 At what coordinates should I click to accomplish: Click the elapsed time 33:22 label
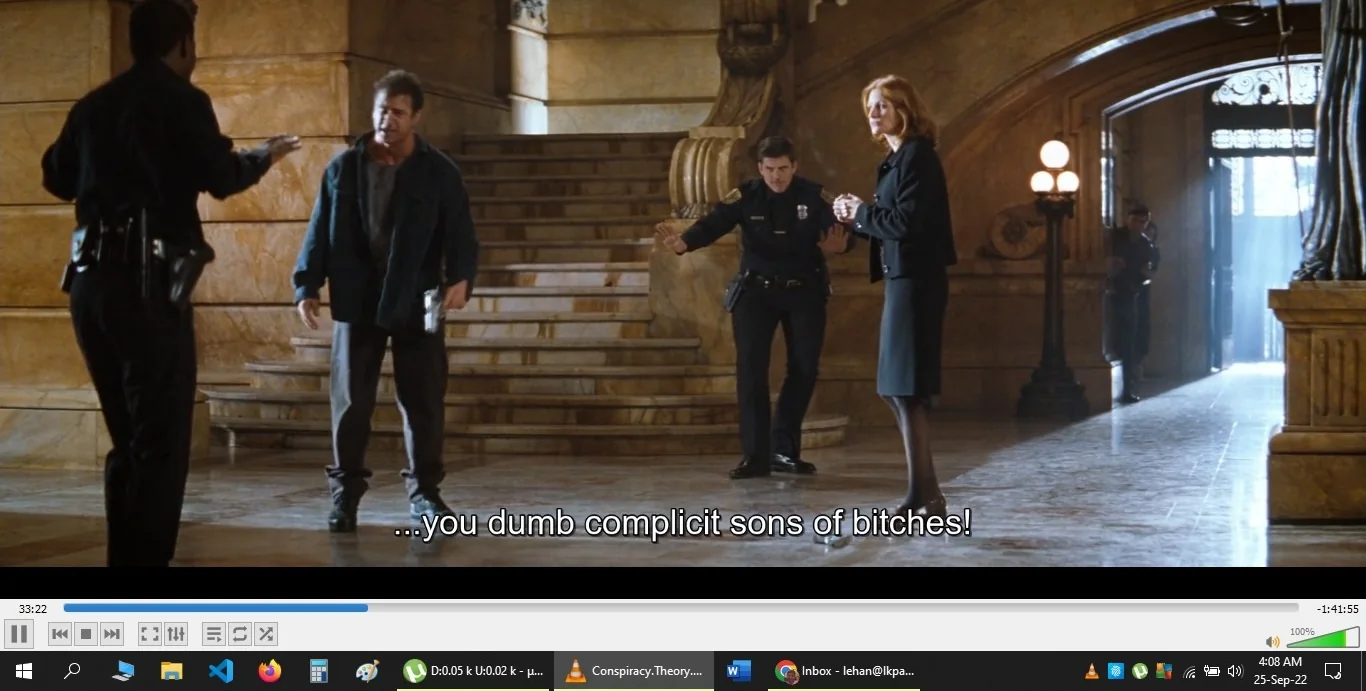(x=33, y=609)
